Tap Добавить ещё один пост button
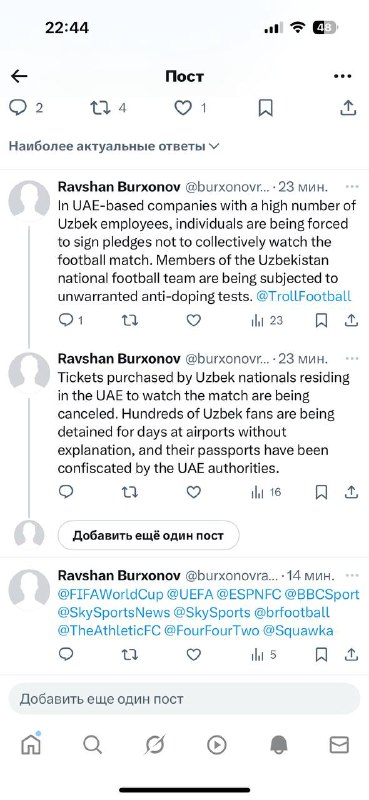This screenshot has height=800, width=369. pos(148,536)
